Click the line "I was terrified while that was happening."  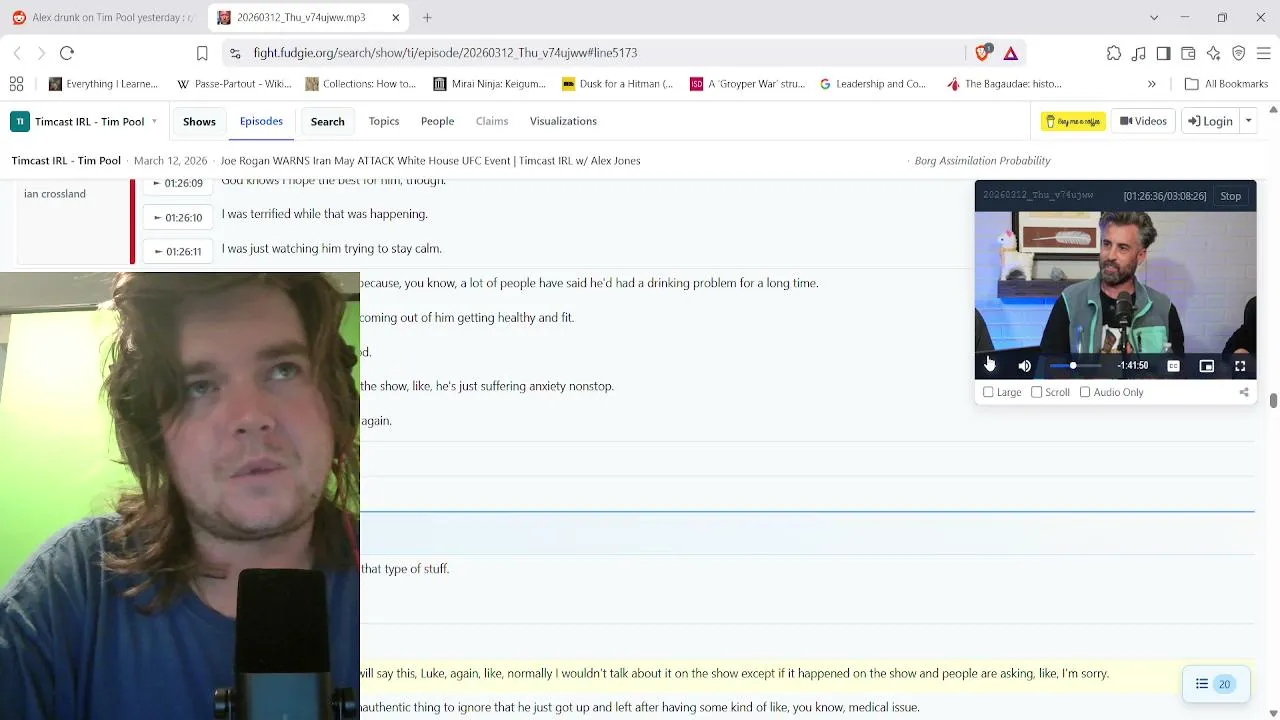pos(324,214)
